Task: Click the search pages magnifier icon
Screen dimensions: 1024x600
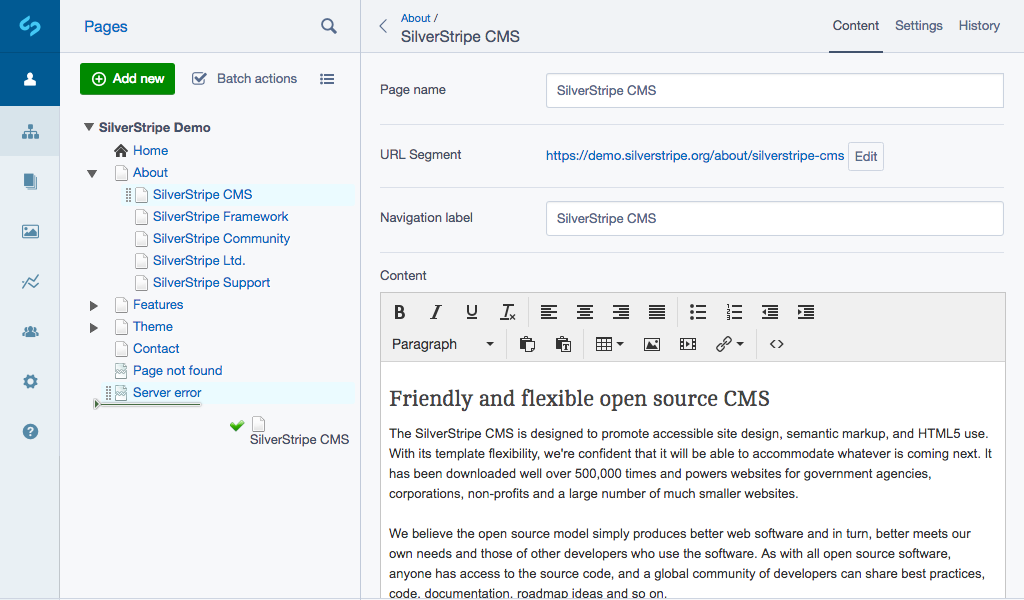Action: [x=329, y=26]
